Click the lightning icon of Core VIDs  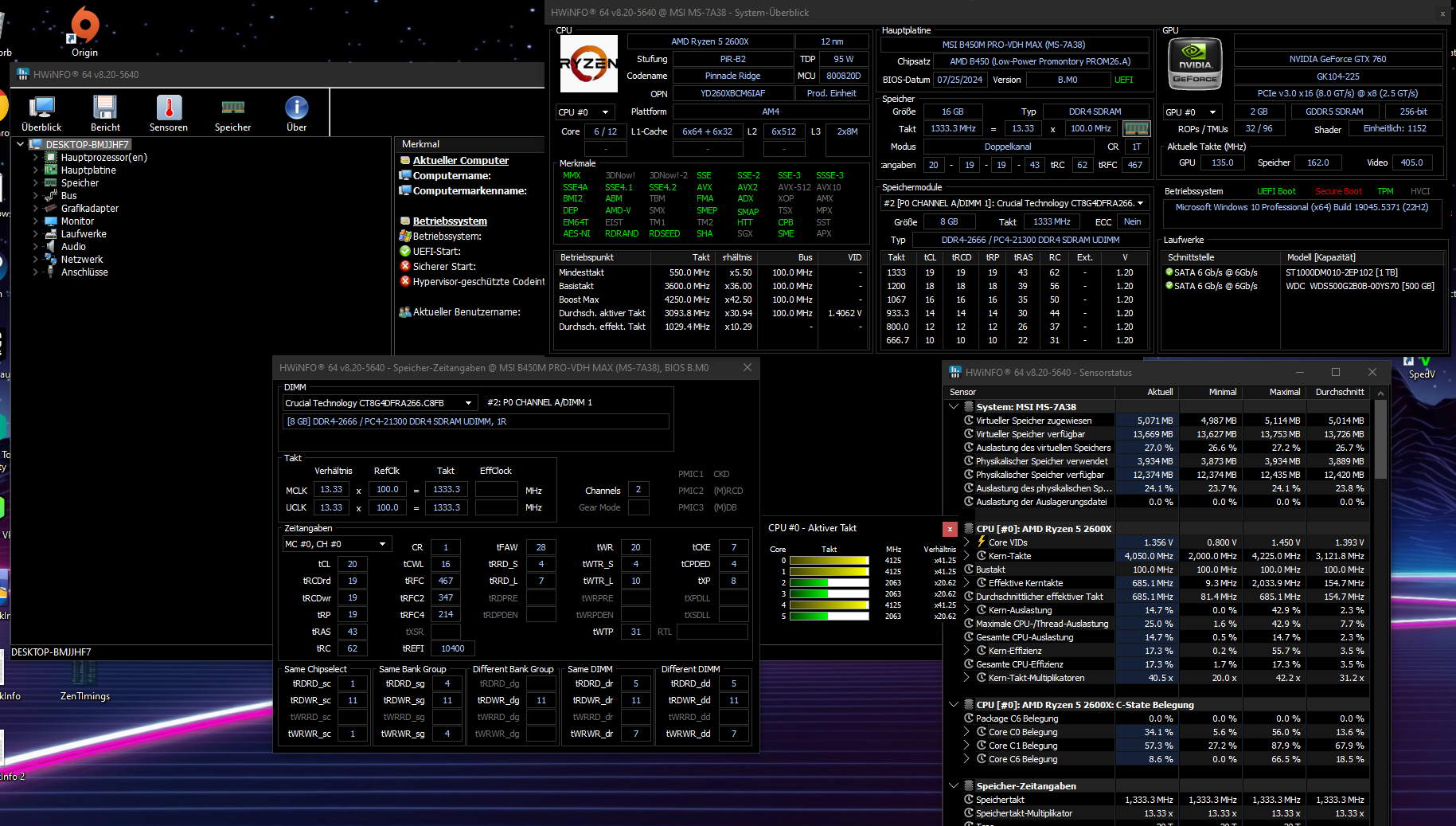tap(981, 542)
